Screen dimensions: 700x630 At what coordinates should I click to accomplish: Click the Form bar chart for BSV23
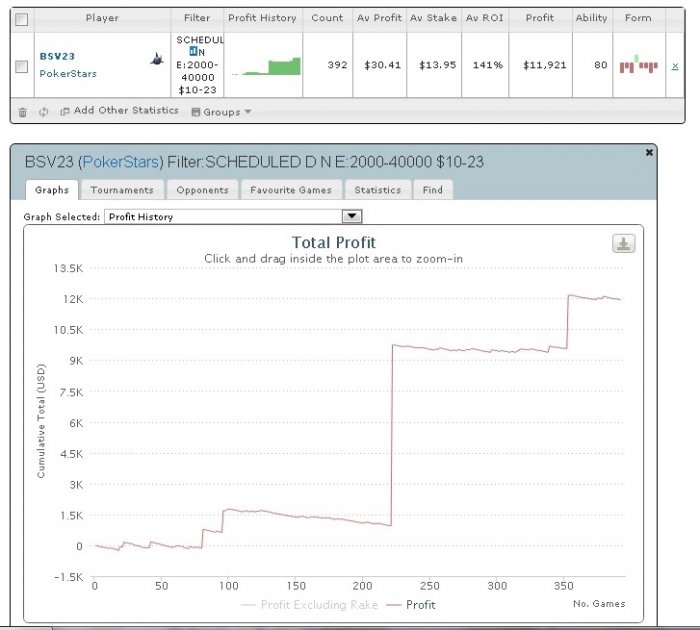(x=639, y=65)
